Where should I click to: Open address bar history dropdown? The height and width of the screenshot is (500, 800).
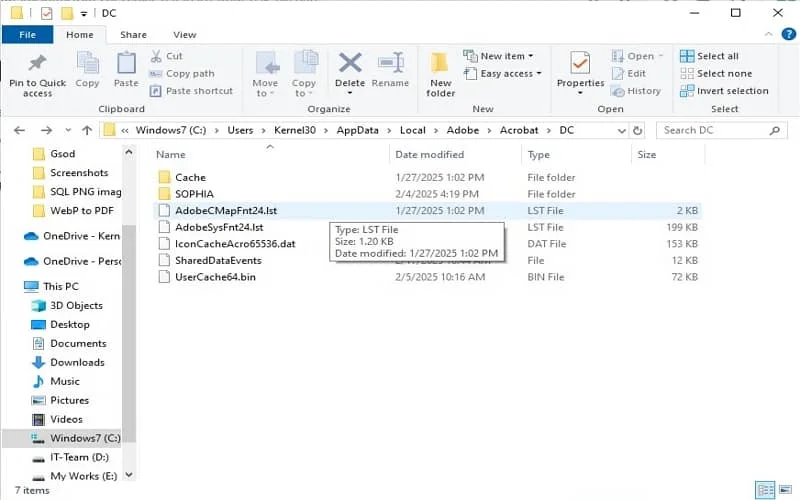(621, 131)
